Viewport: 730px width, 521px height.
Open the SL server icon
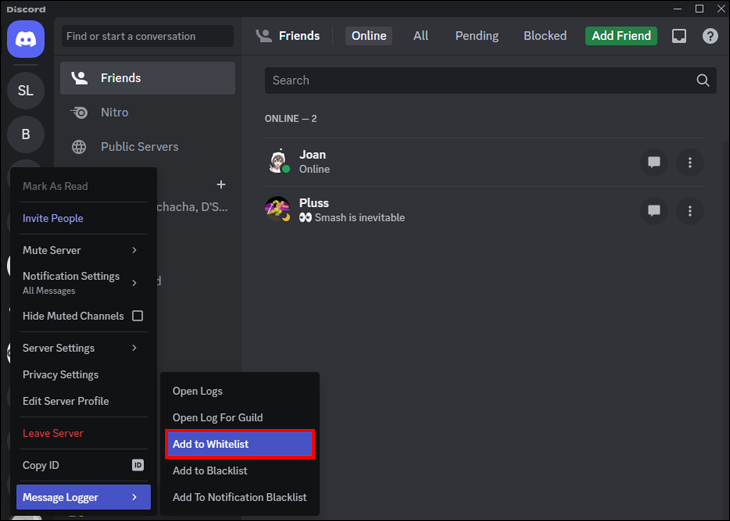click(26, 90)
